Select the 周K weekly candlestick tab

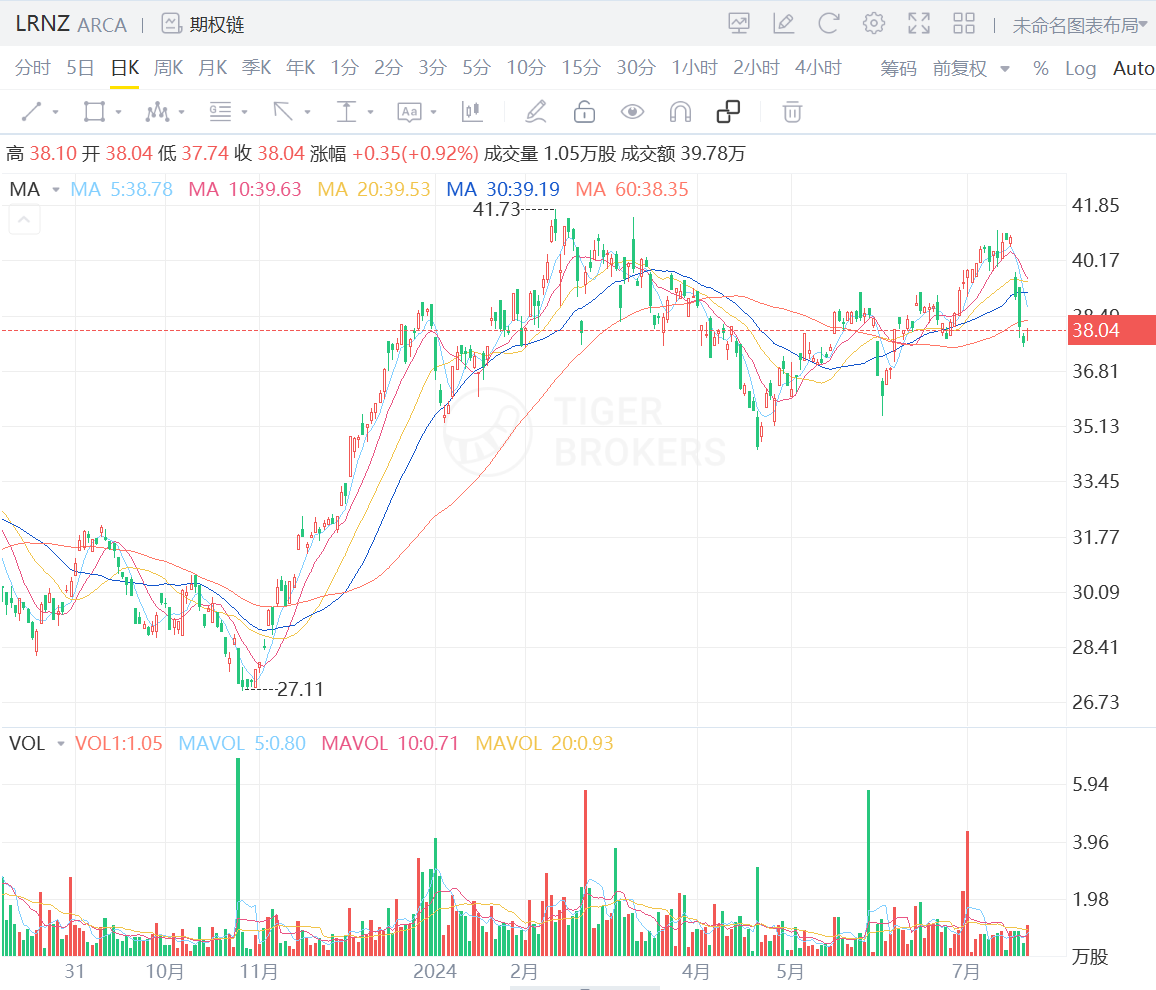click(x=168, y=68)
